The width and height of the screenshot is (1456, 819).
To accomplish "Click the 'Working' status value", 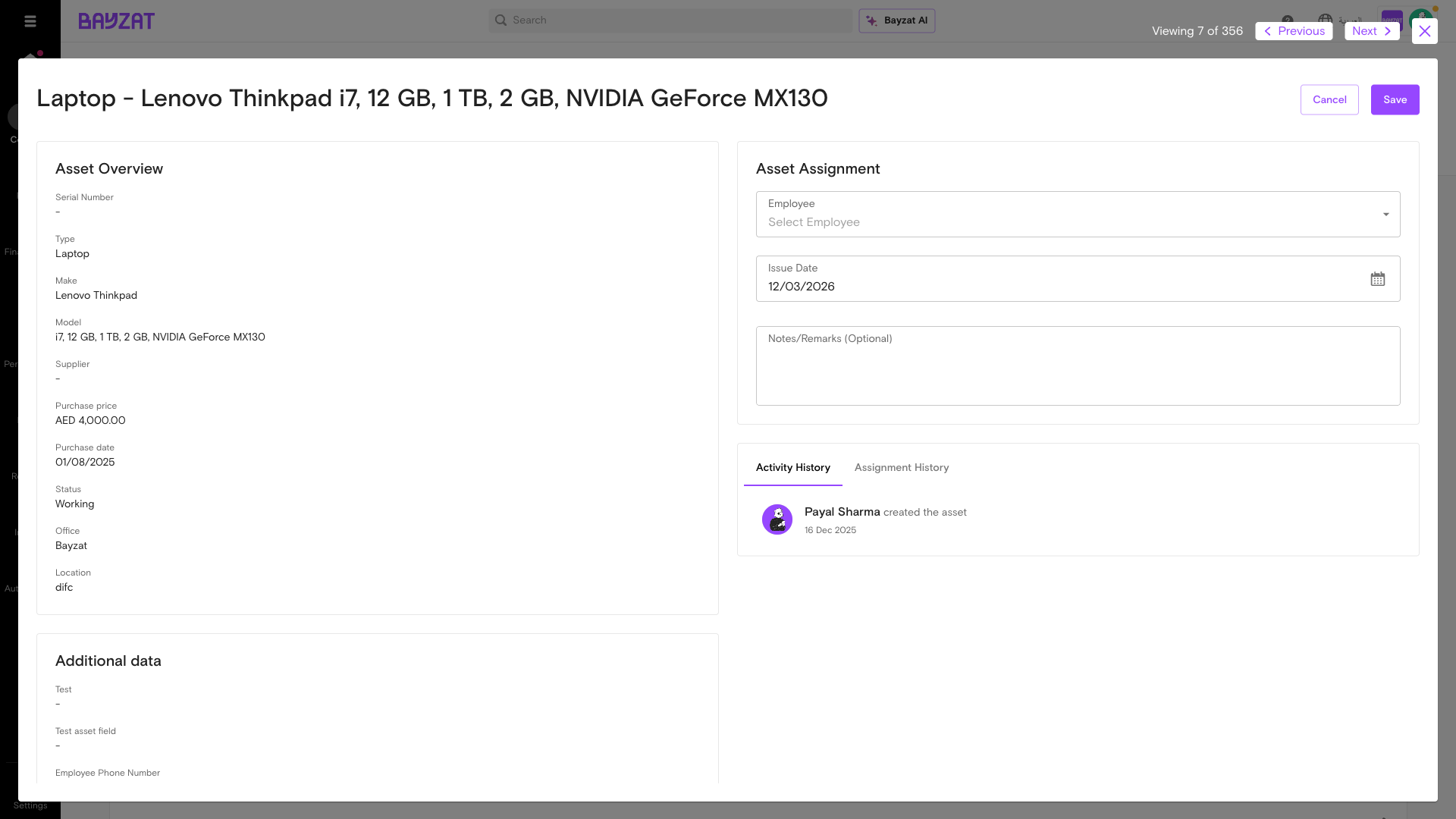I will click(x=74, y=504).
